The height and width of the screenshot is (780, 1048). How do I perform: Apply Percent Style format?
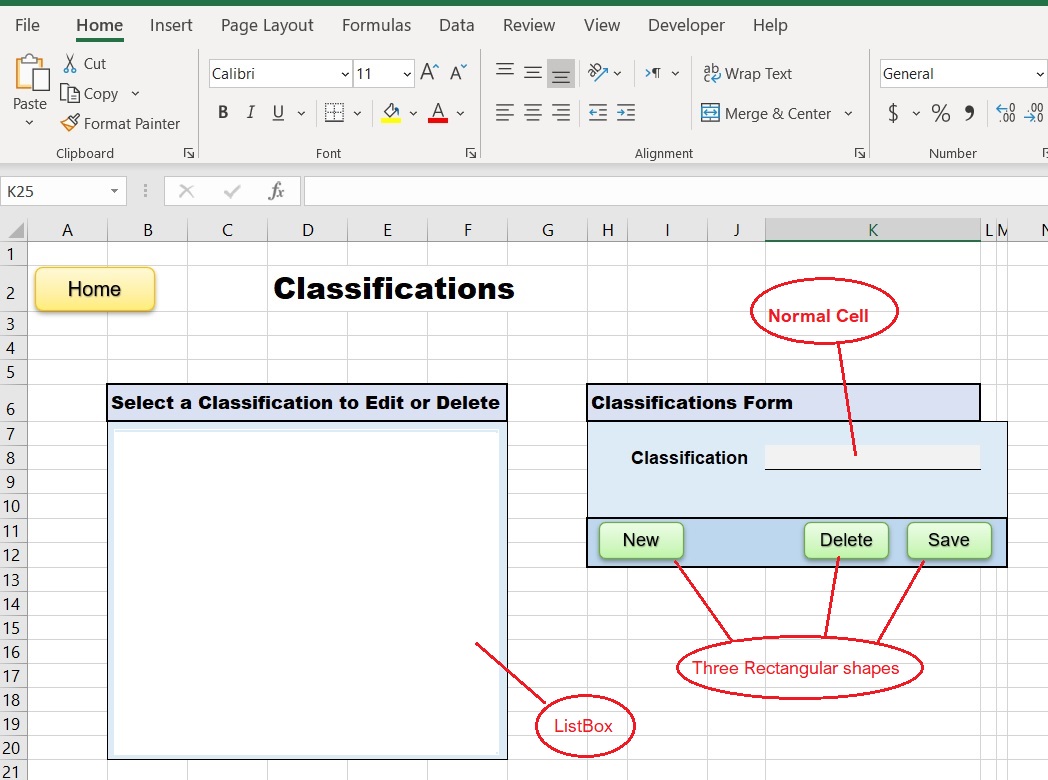[940, 112]
